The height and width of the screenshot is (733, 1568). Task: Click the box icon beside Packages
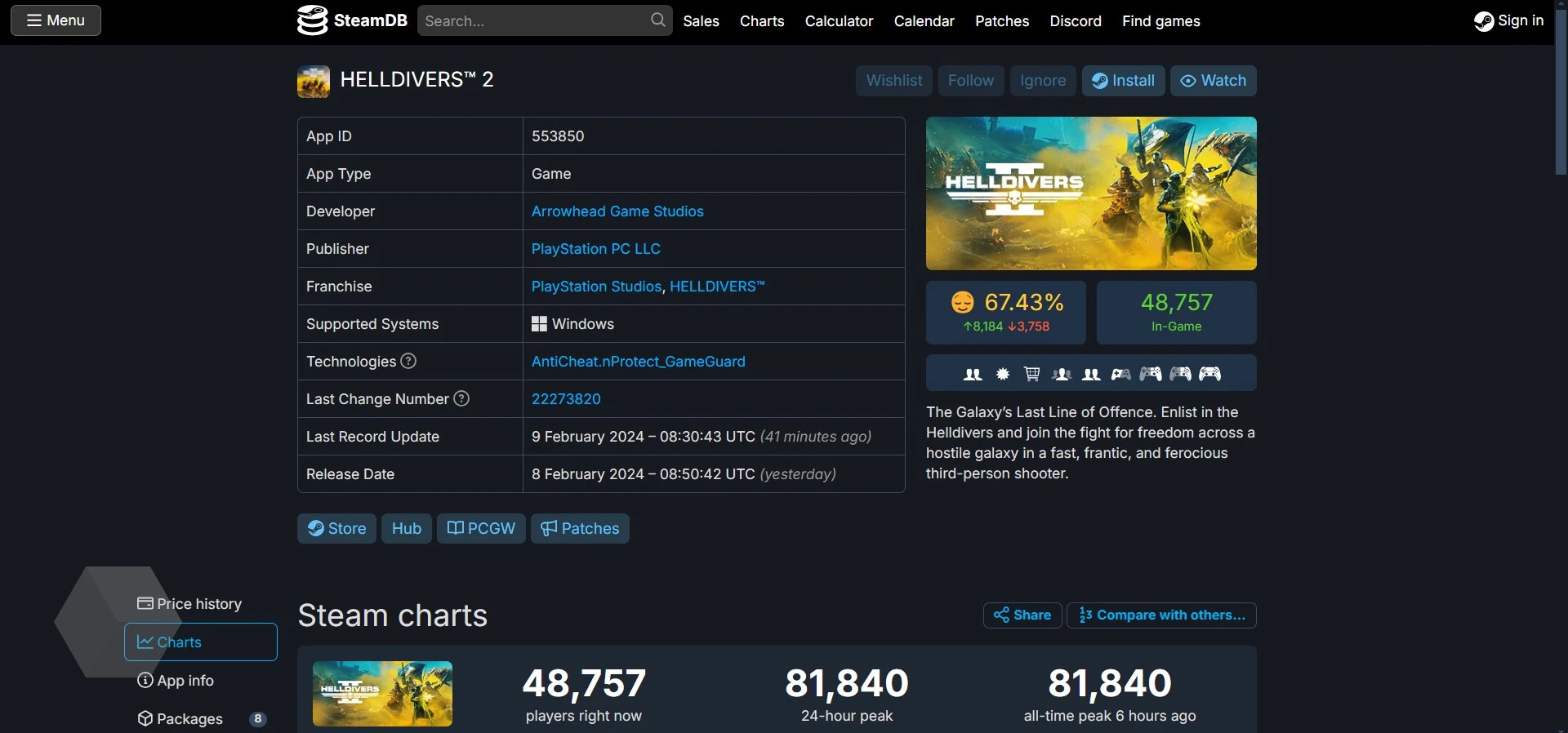145,718
